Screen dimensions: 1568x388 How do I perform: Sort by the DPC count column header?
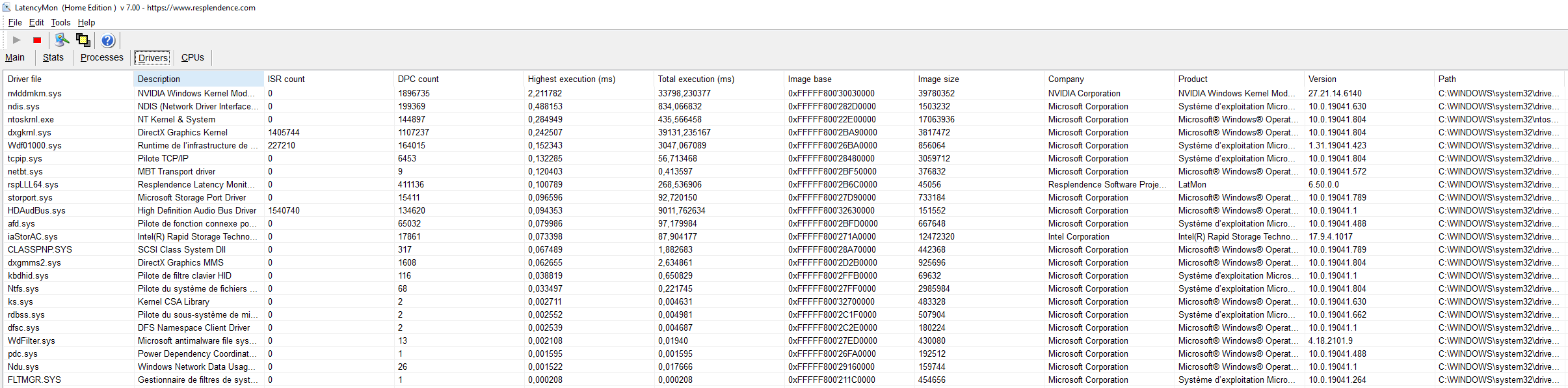tap(418, 79)
